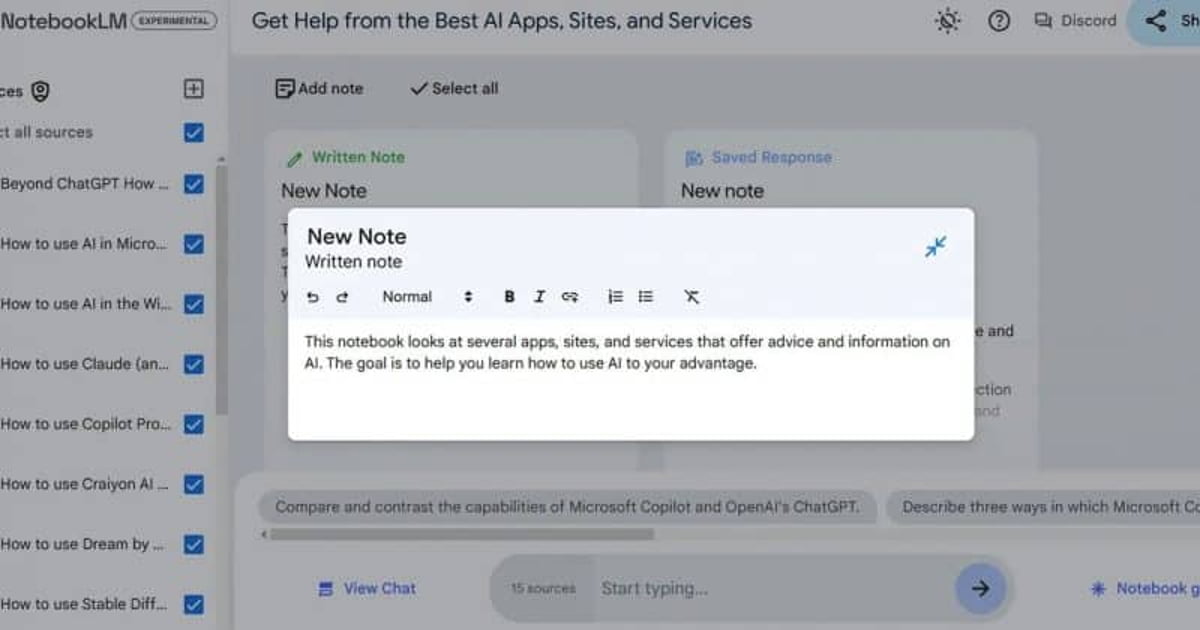The width and height of the screenshot is (1200, 630).
Task: Uncheck the How to use Dream by source
Action: (194, 544)
